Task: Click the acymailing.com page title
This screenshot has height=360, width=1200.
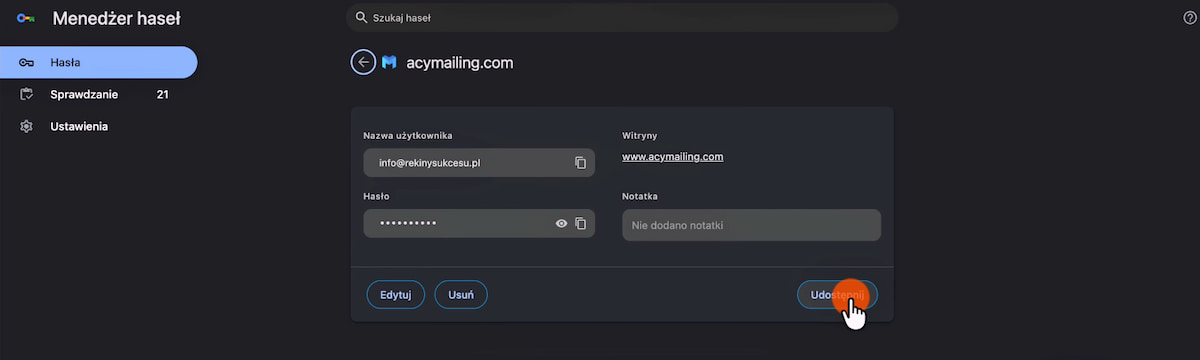Action: (460, 62)
